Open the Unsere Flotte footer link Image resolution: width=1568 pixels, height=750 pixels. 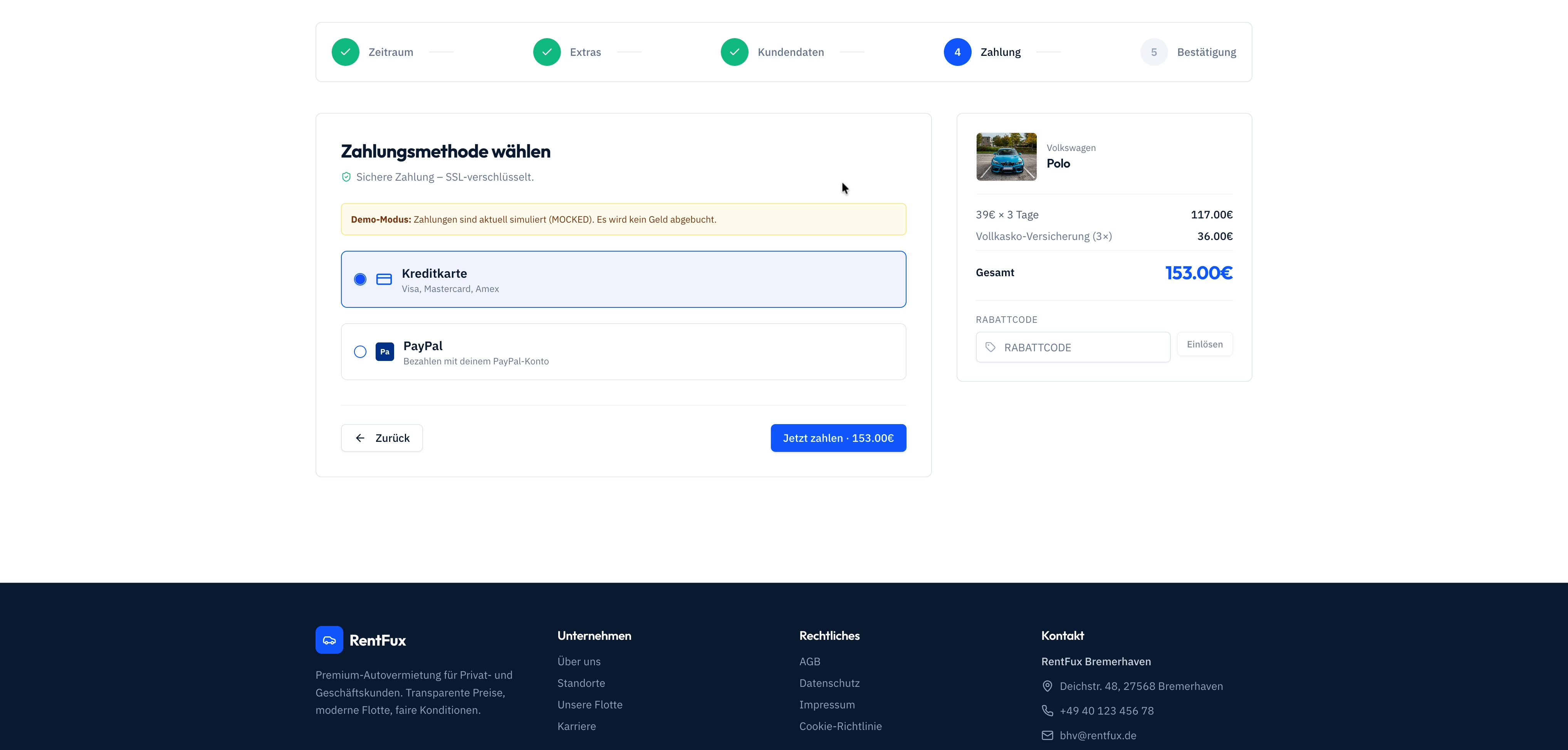(590, 704)
